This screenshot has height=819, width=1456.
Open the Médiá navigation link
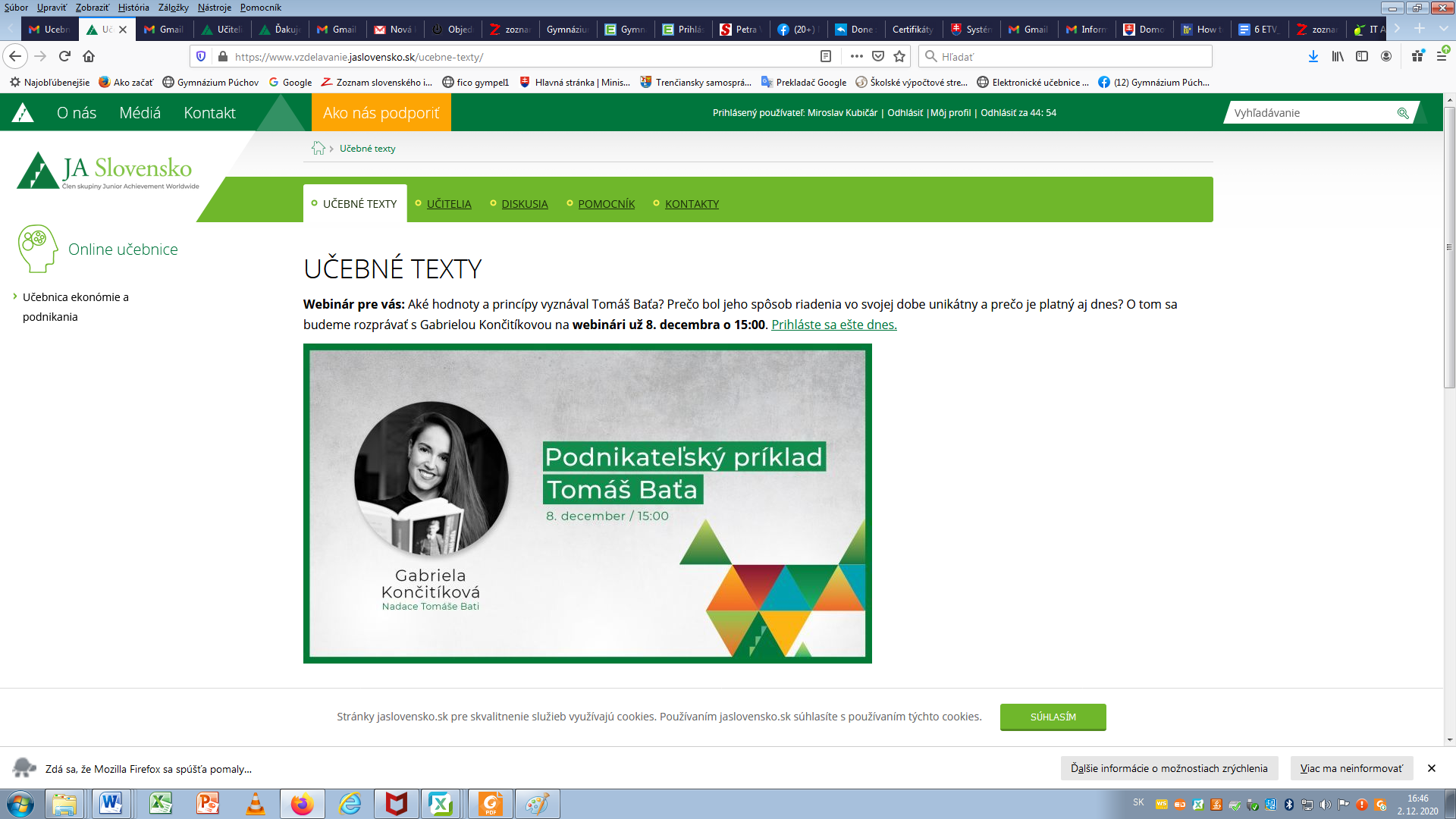coord(140,113)
